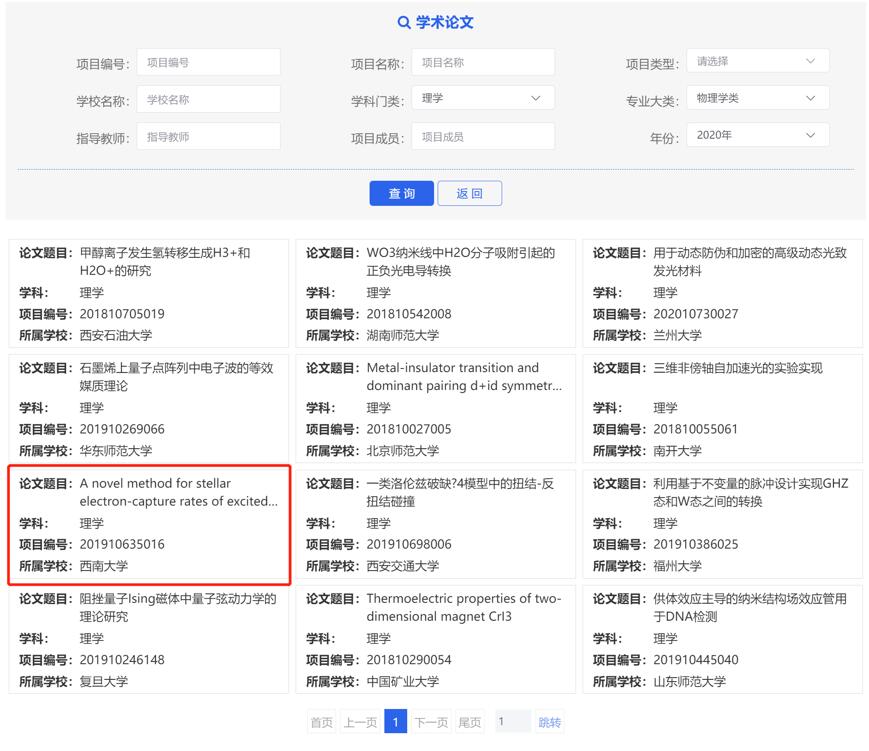Viewport: 869px width, 751px height.
Task: Click the 指导教师 input field
Action: point(207,135)
